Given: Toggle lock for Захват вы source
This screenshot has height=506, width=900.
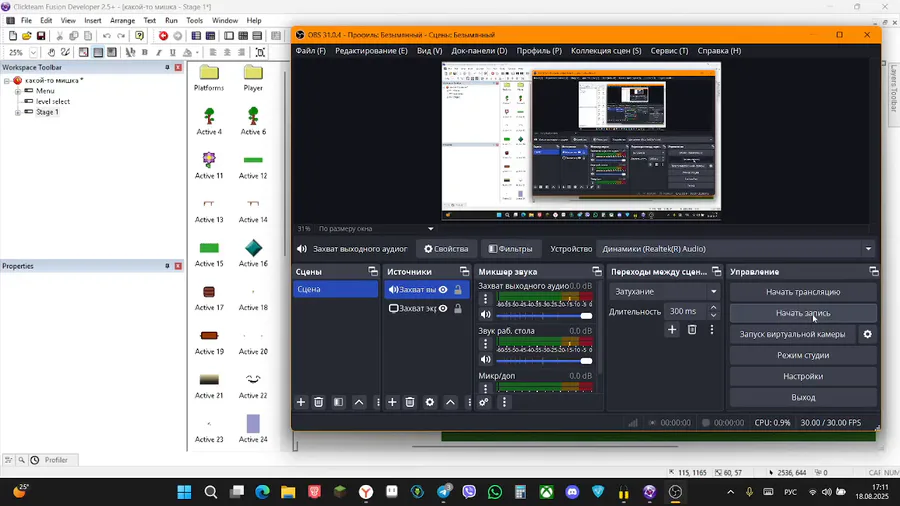Looking at the screenshot, I should pos(458,290).
